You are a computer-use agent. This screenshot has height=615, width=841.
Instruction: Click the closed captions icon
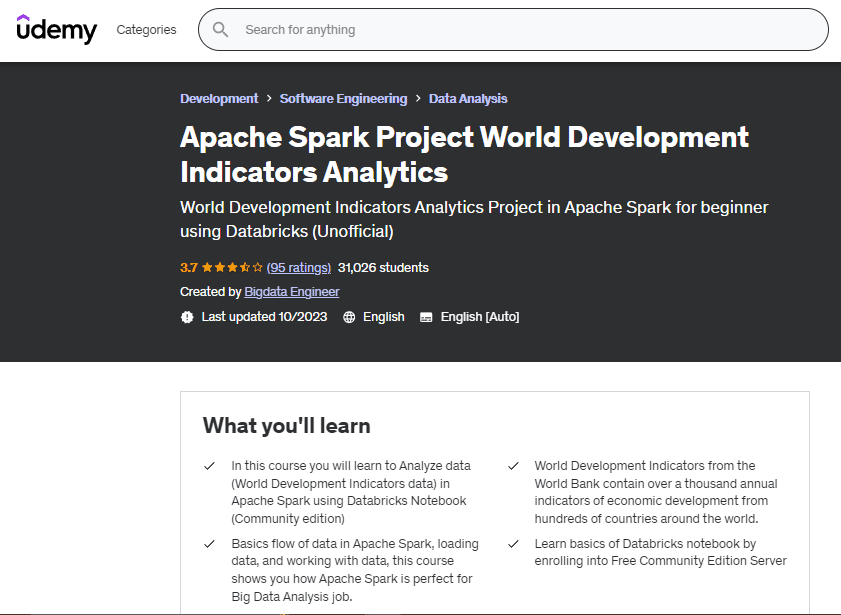click(426, 317)
